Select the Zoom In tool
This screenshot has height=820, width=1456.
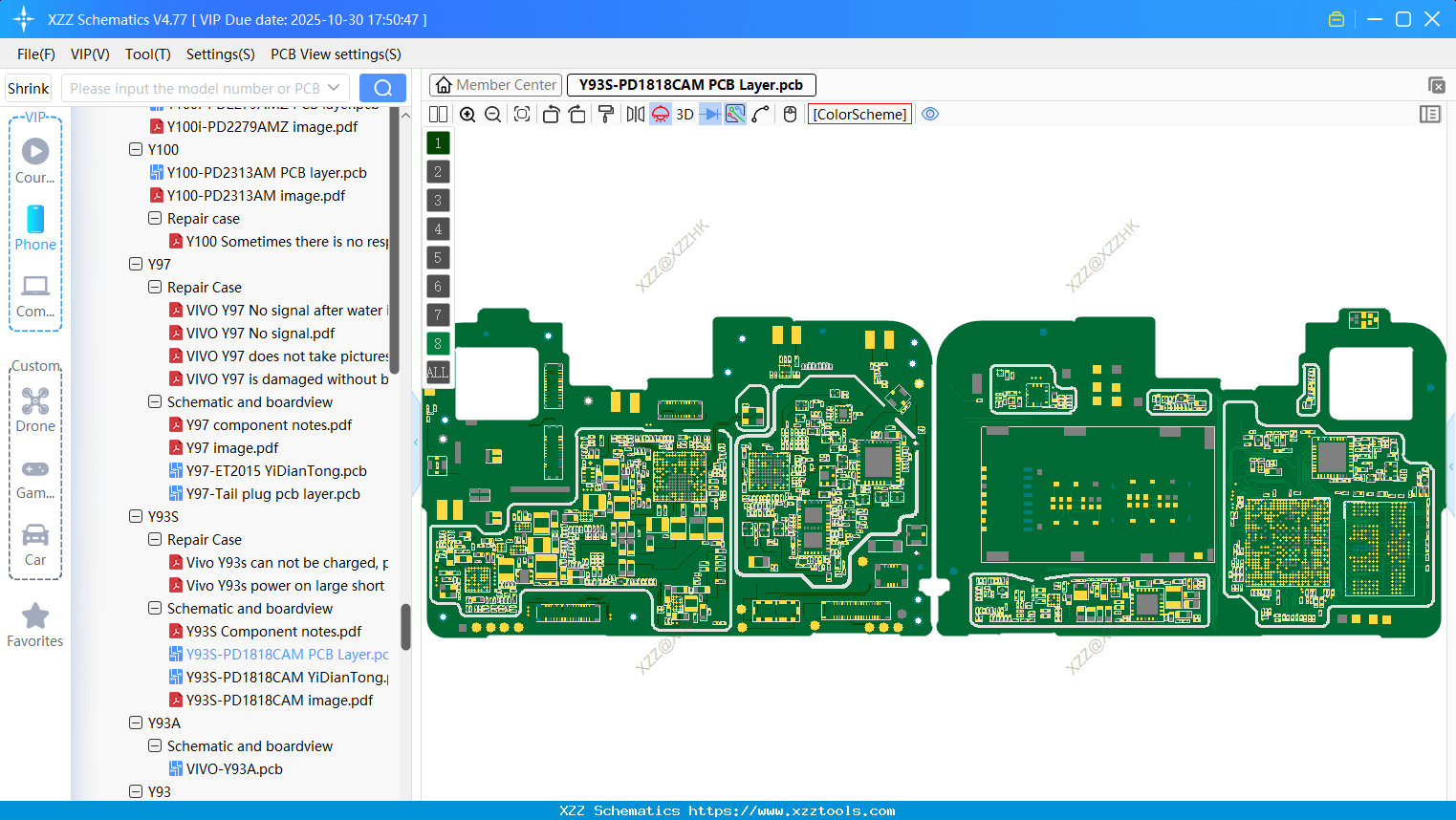(x=467, y=114)
